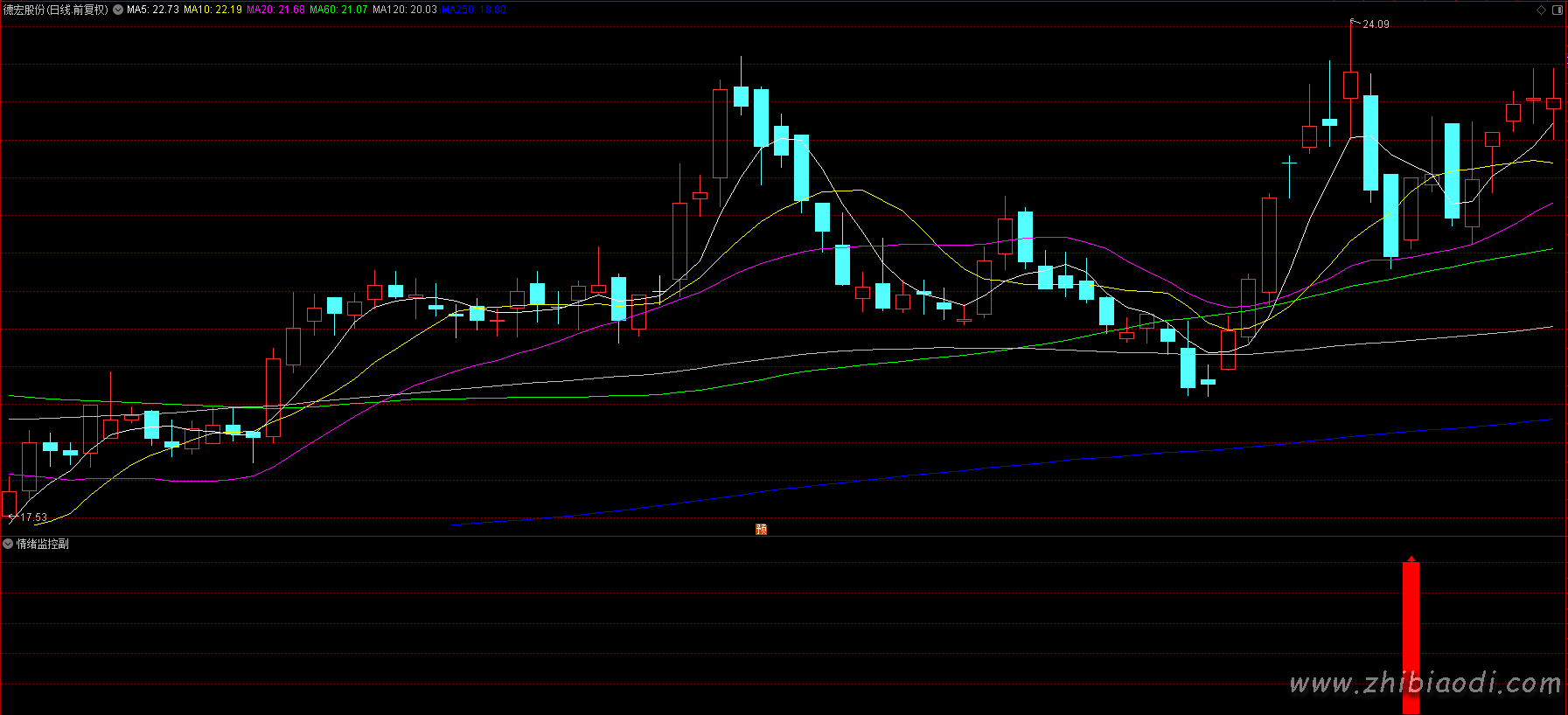1568x715 pixels.
Task: Click the orange 预 marker icon
Action: (x=761, y=529)
